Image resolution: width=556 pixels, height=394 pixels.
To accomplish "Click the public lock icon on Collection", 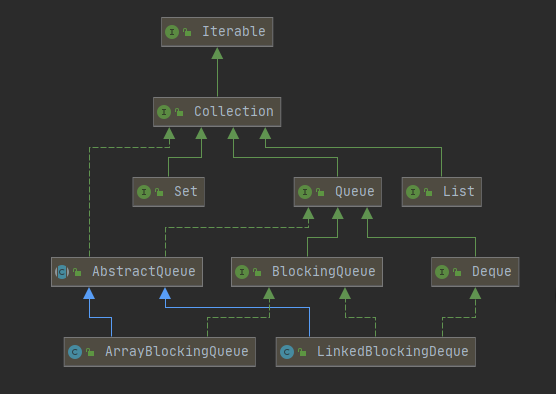I will coord(179,112).
